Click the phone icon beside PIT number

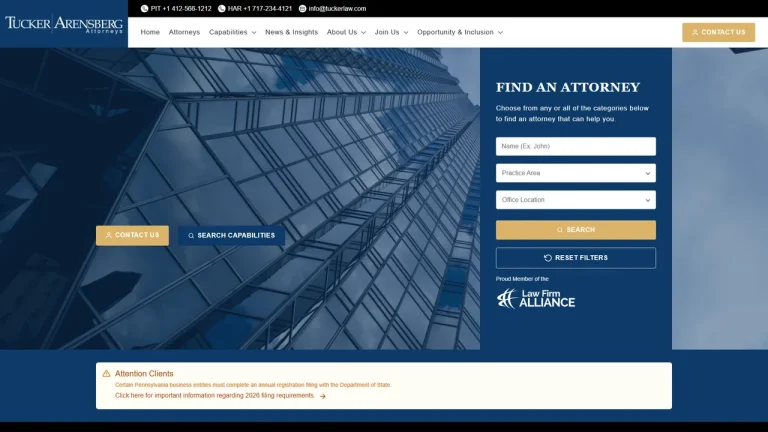(144, 8)
